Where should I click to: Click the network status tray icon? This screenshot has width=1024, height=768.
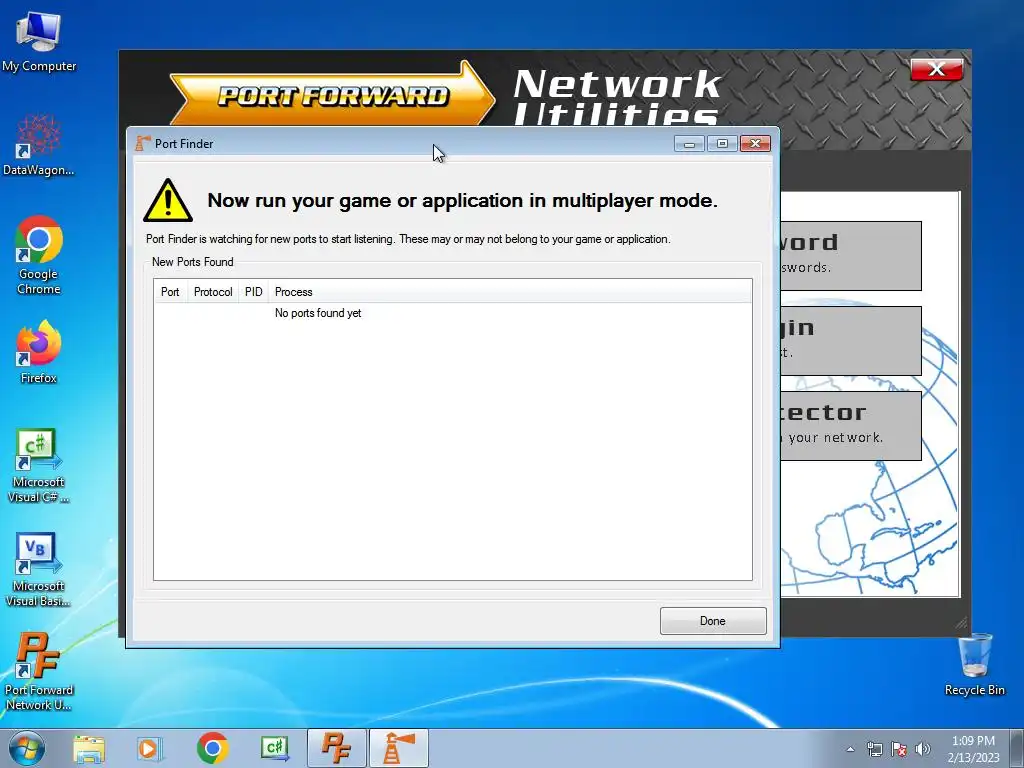click(874, 749)
